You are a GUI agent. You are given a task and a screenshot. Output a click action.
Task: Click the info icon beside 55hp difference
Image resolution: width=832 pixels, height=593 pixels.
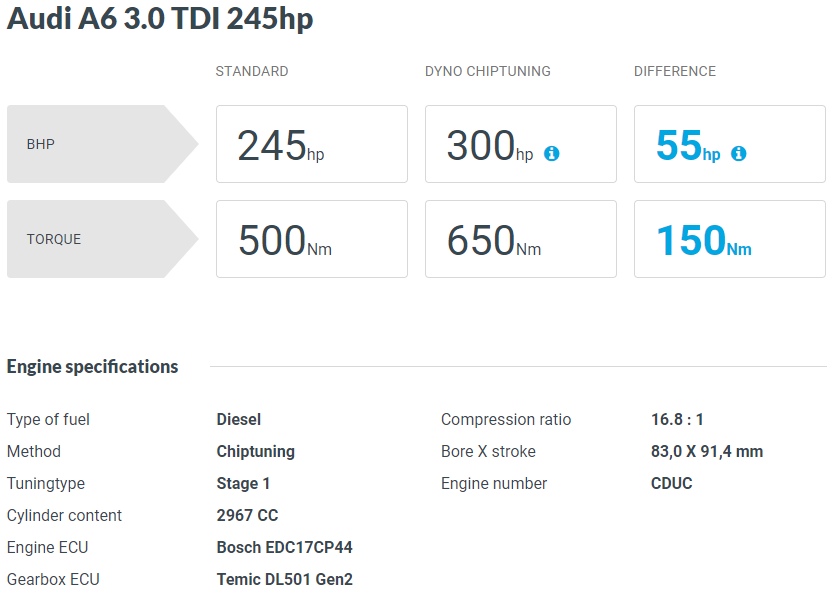[x=739, y=153]
